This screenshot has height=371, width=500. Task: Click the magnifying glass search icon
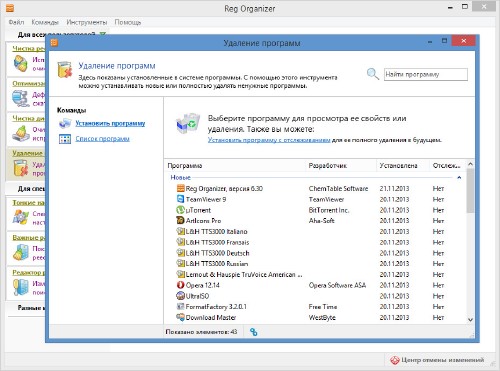click(373, 74)
